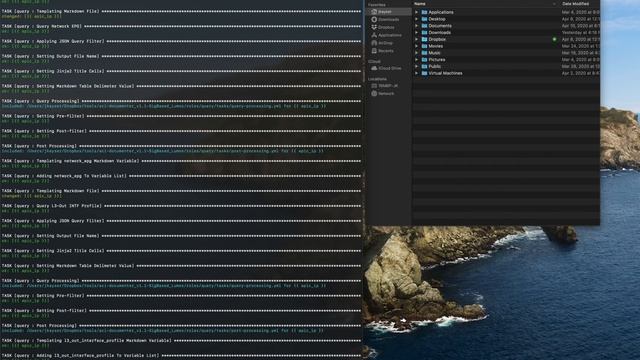640x360 pixels.
Task: Select the Virtual Machines folder name
Action: coord(445,73)
